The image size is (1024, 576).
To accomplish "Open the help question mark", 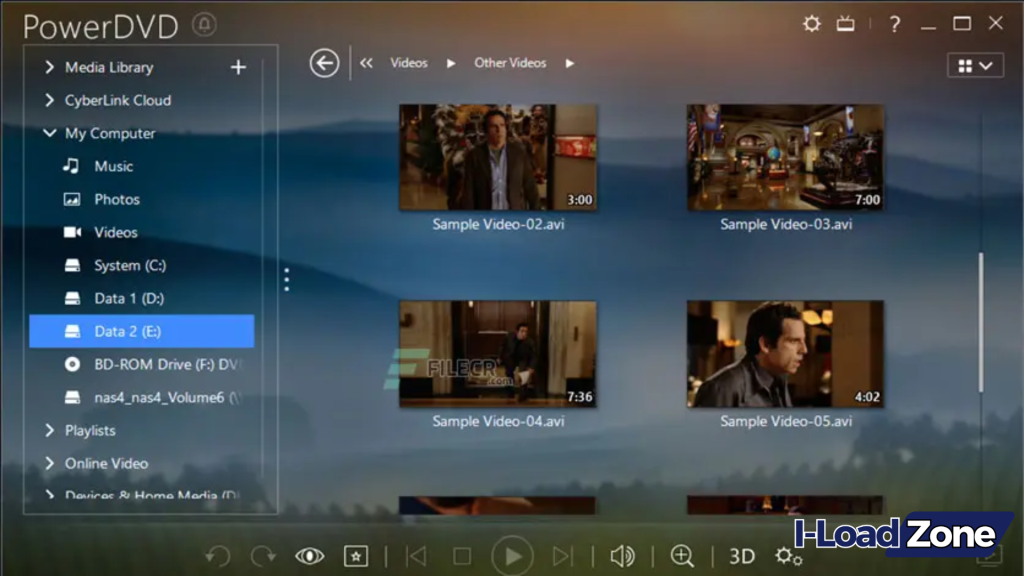I will (895, 24).
